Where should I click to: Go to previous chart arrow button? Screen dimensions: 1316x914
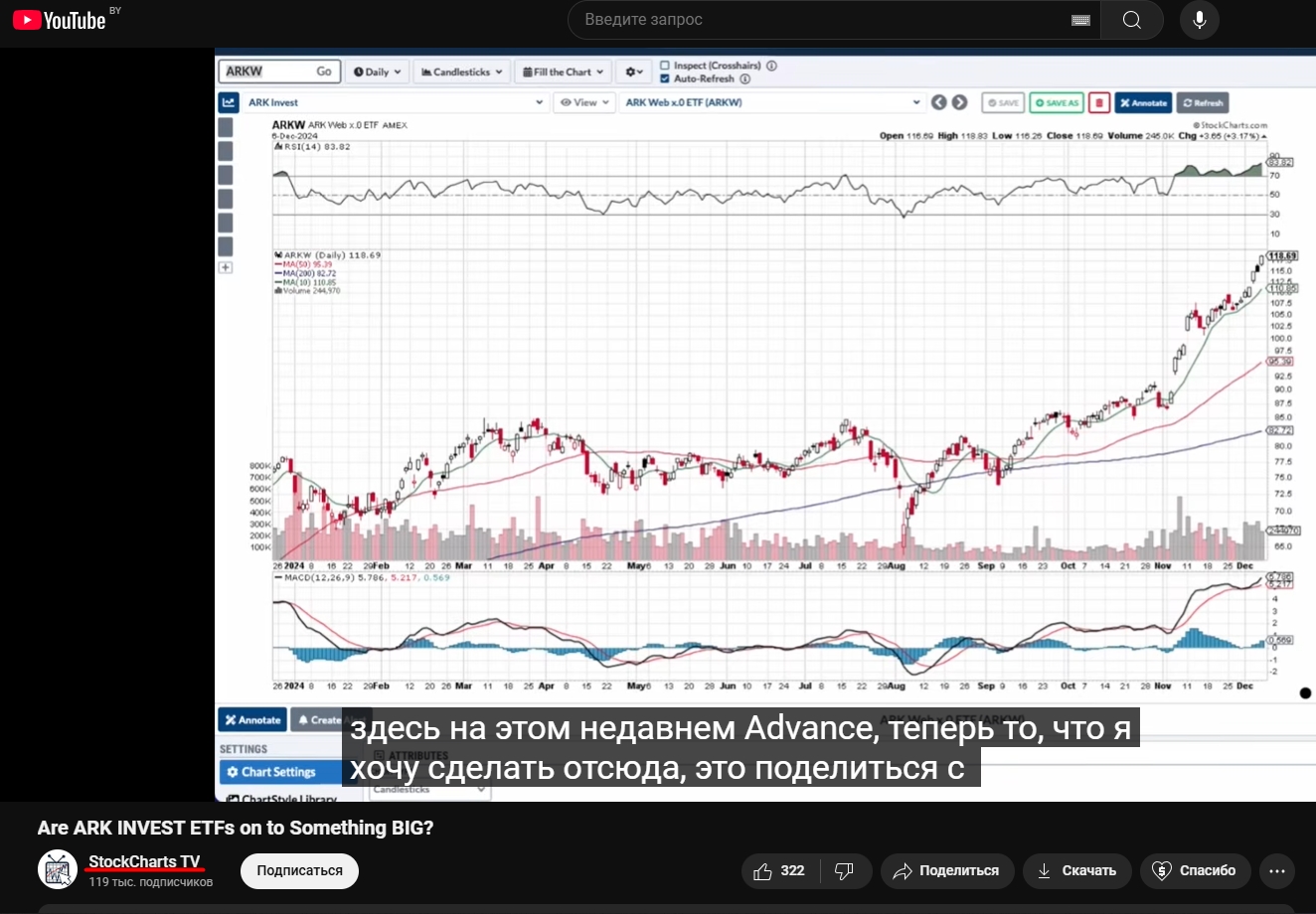point(939,102)
